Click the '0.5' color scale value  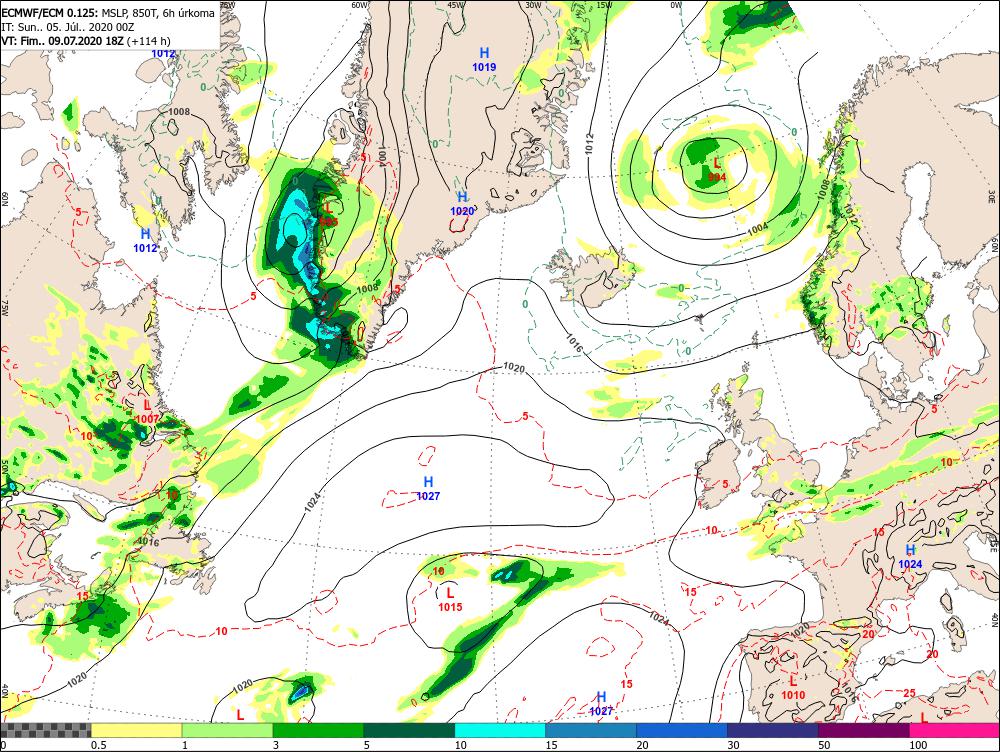click(98, 745)
